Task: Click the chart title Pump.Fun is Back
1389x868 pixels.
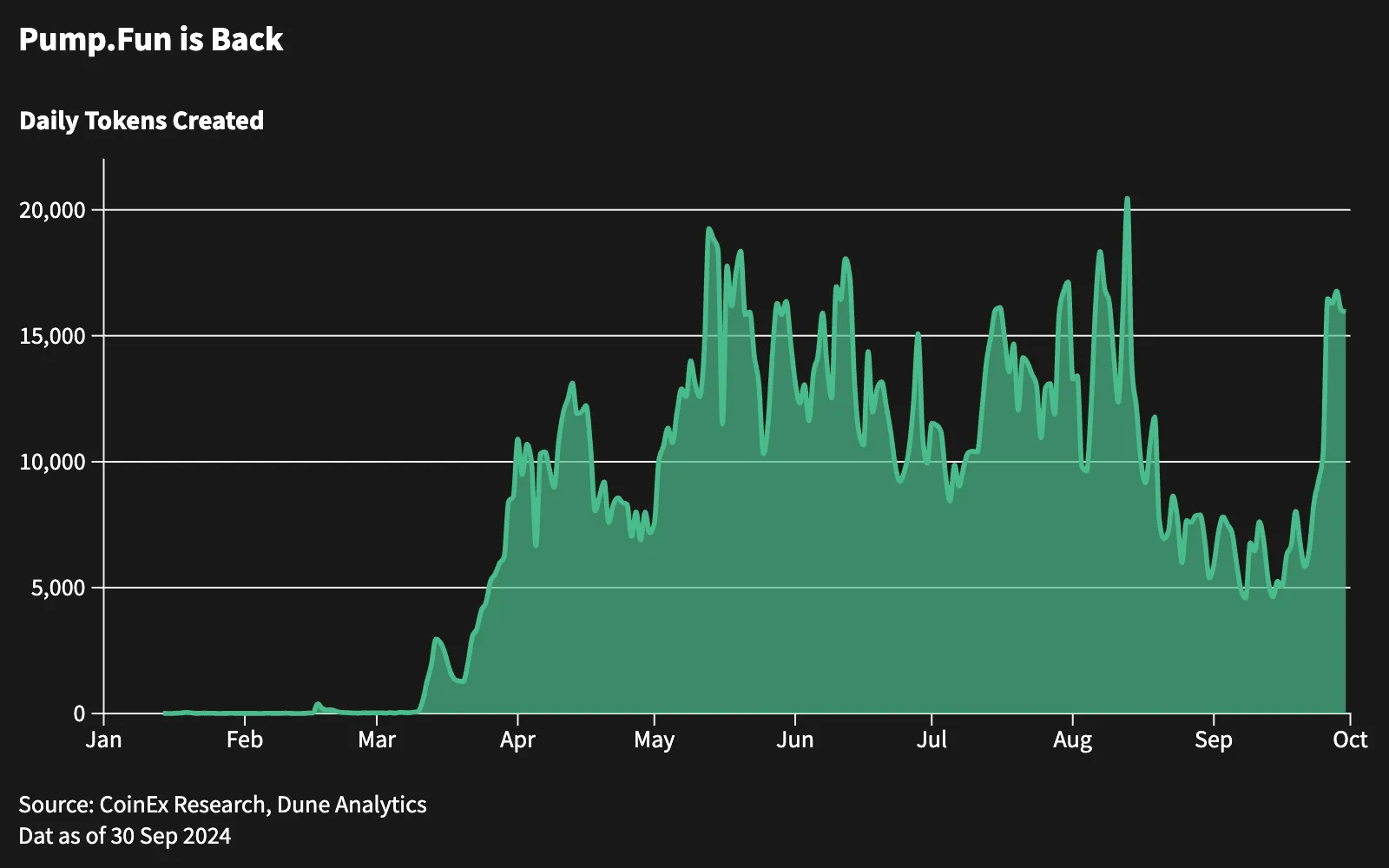Action: click(x=151, y=40)
